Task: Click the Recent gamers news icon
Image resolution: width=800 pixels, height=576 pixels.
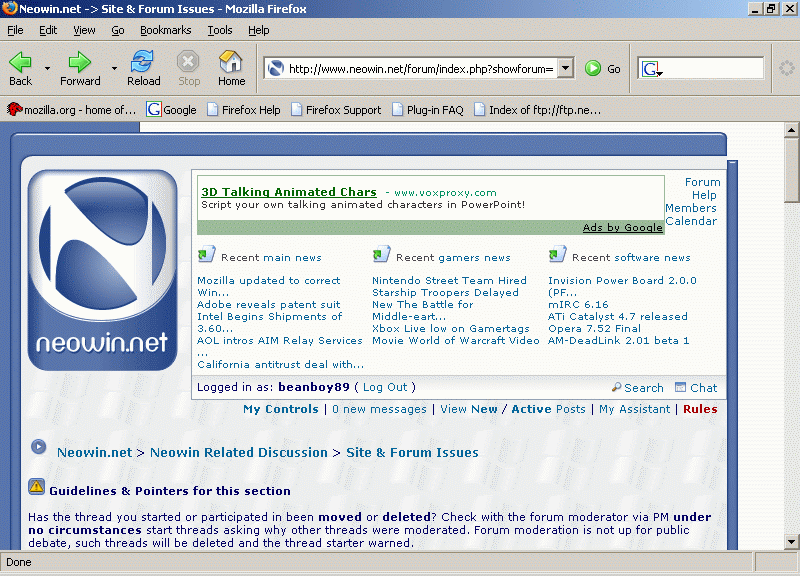Action: (382, 254)
